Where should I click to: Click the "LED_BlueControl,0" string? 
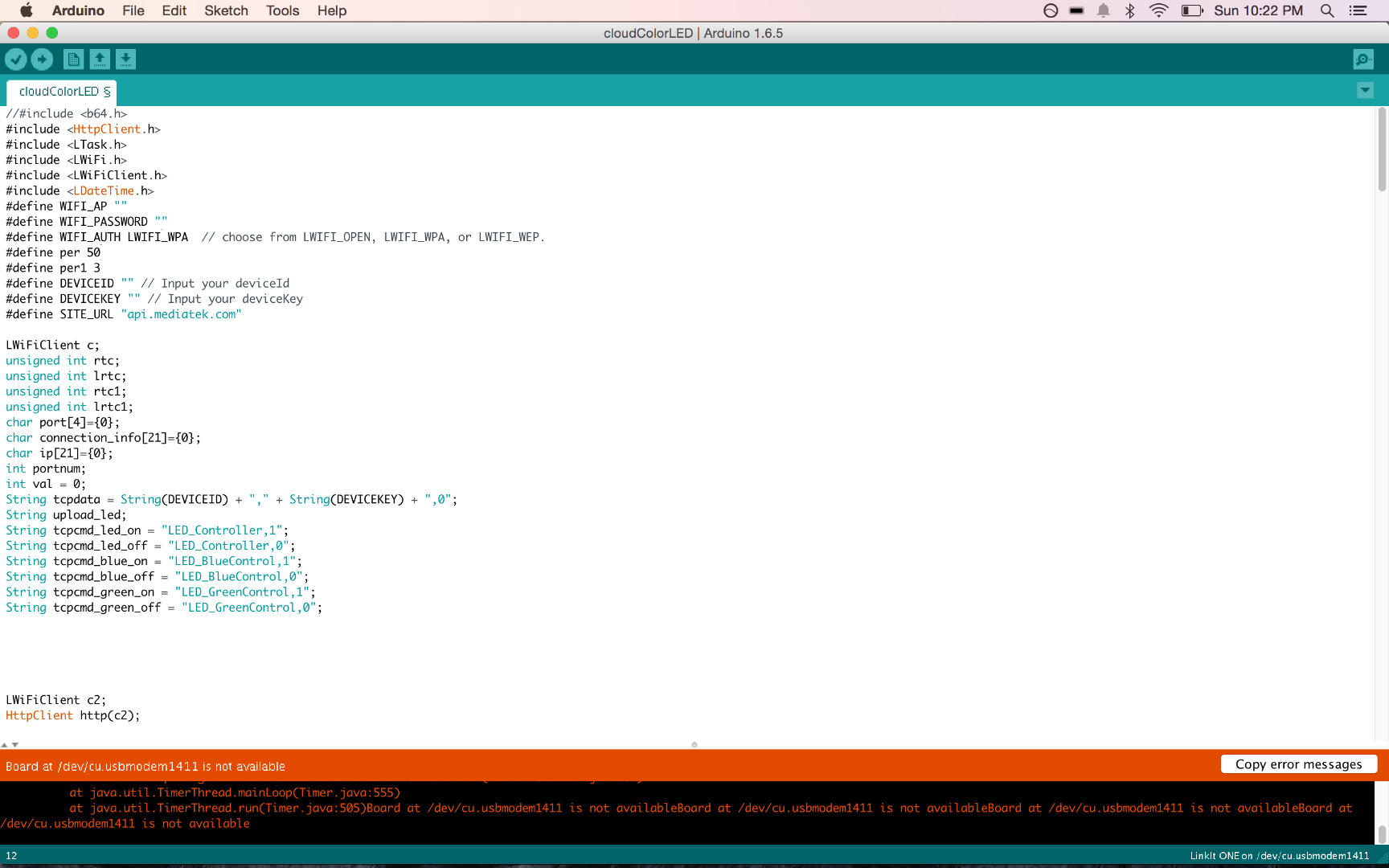point(239,576)
